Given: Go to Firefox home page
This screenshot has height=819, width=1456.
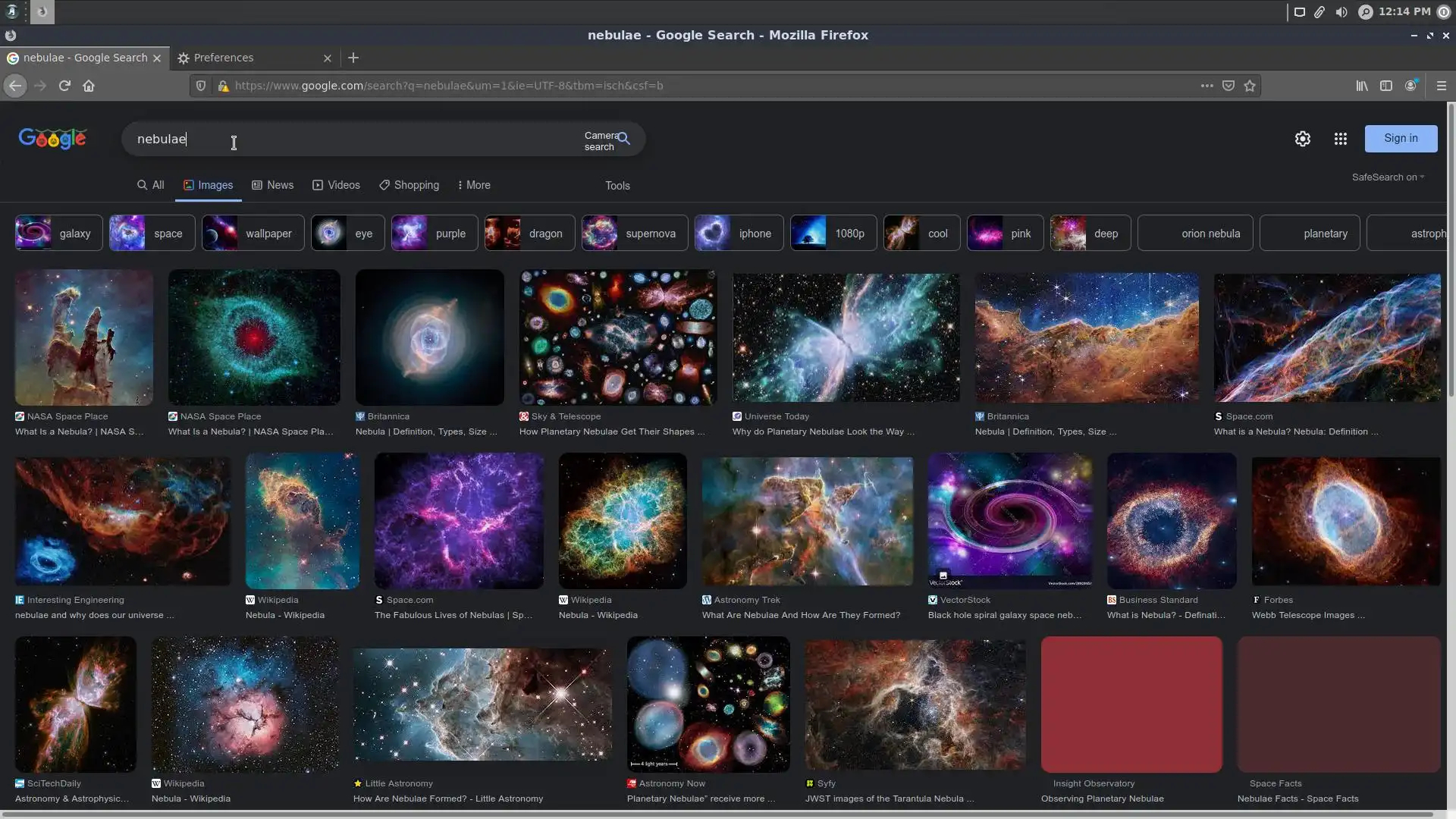Looking at the screenshot, I should point(89,86).
